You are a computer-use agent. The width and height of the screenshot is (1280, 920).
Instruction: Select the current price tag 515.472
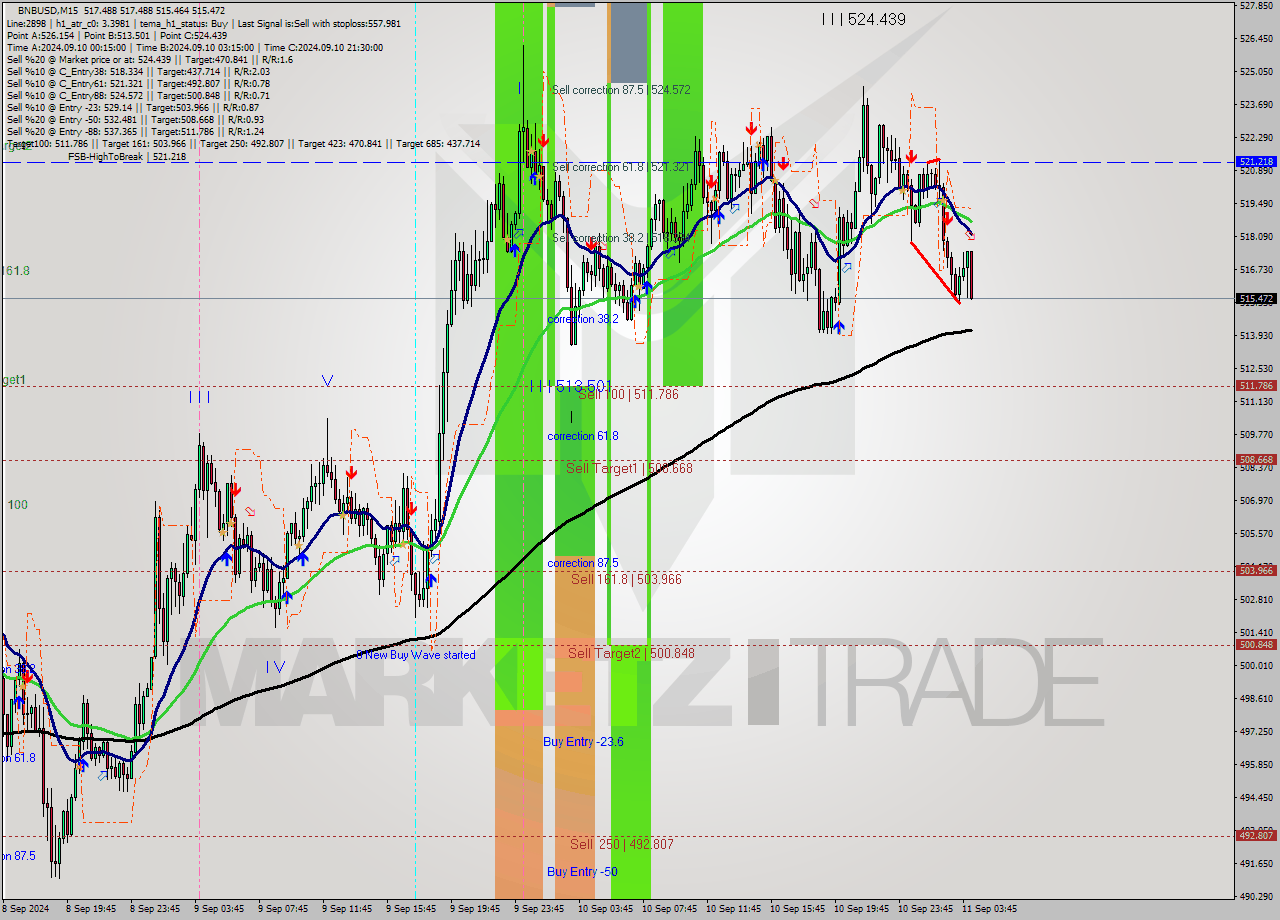(x=1256, y=298)
